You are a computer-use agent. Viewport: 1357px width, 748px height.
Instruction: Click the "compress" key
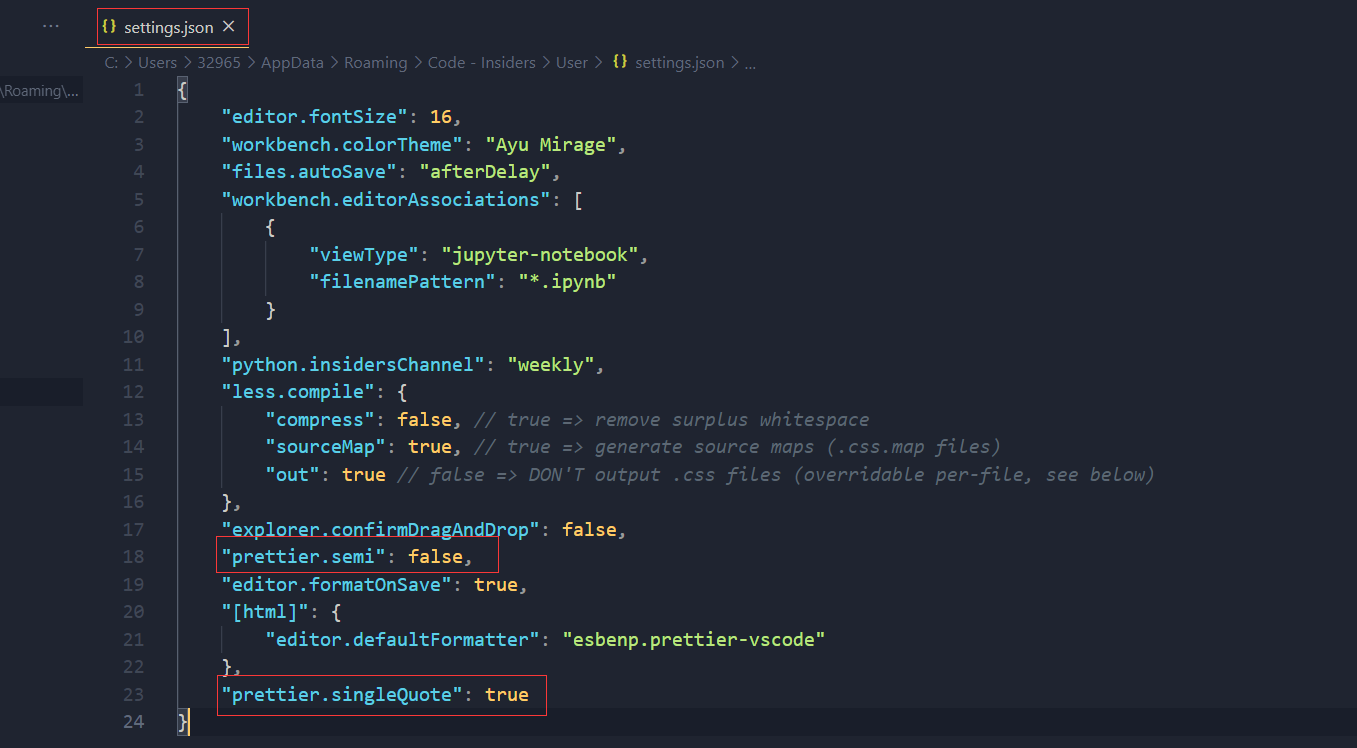pyautogui.click(x=320, y=420)
